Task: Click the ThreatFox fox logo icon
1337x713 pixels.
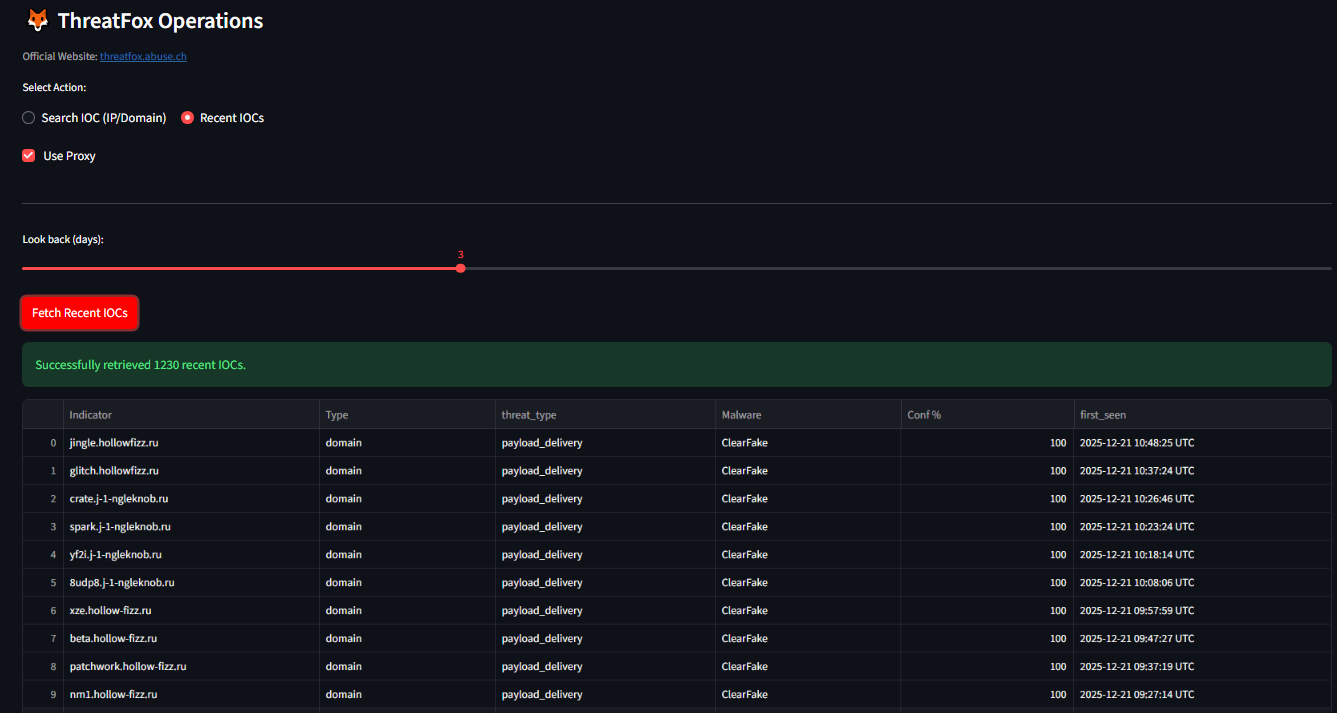Action: 36,20
